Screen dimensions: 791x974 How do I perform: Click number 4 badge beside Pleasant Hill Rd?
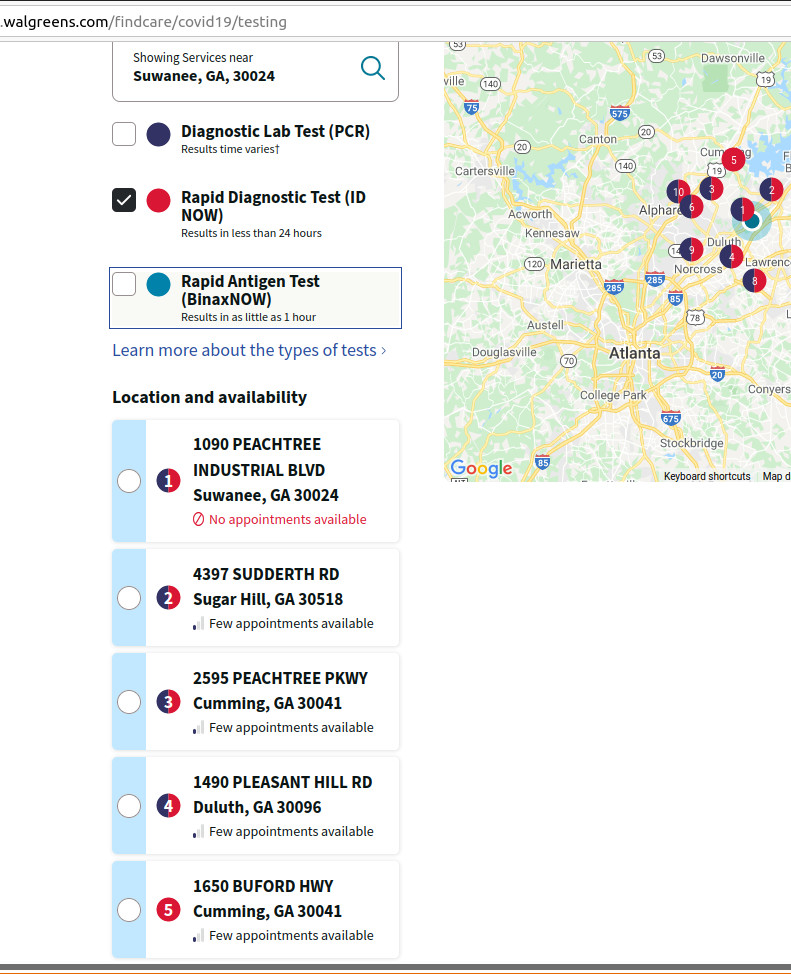(x=168, y=806)
